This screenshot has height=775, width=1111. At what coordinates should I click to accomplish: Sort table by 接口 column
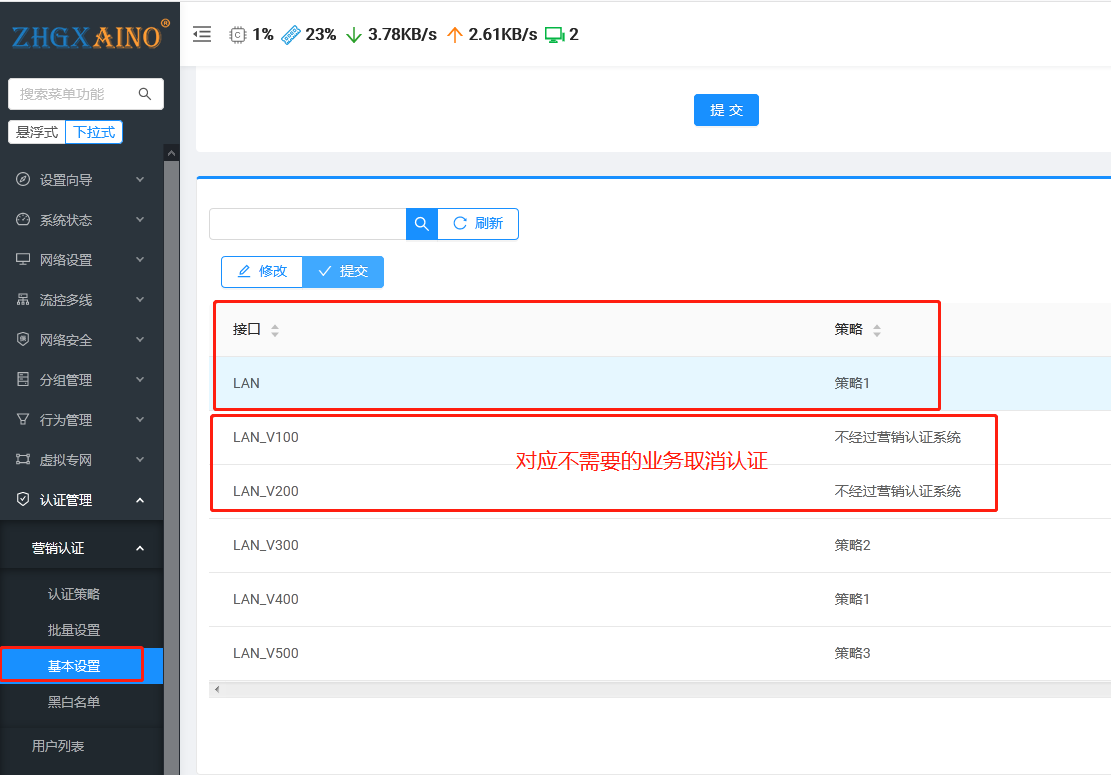click(275, 330)
